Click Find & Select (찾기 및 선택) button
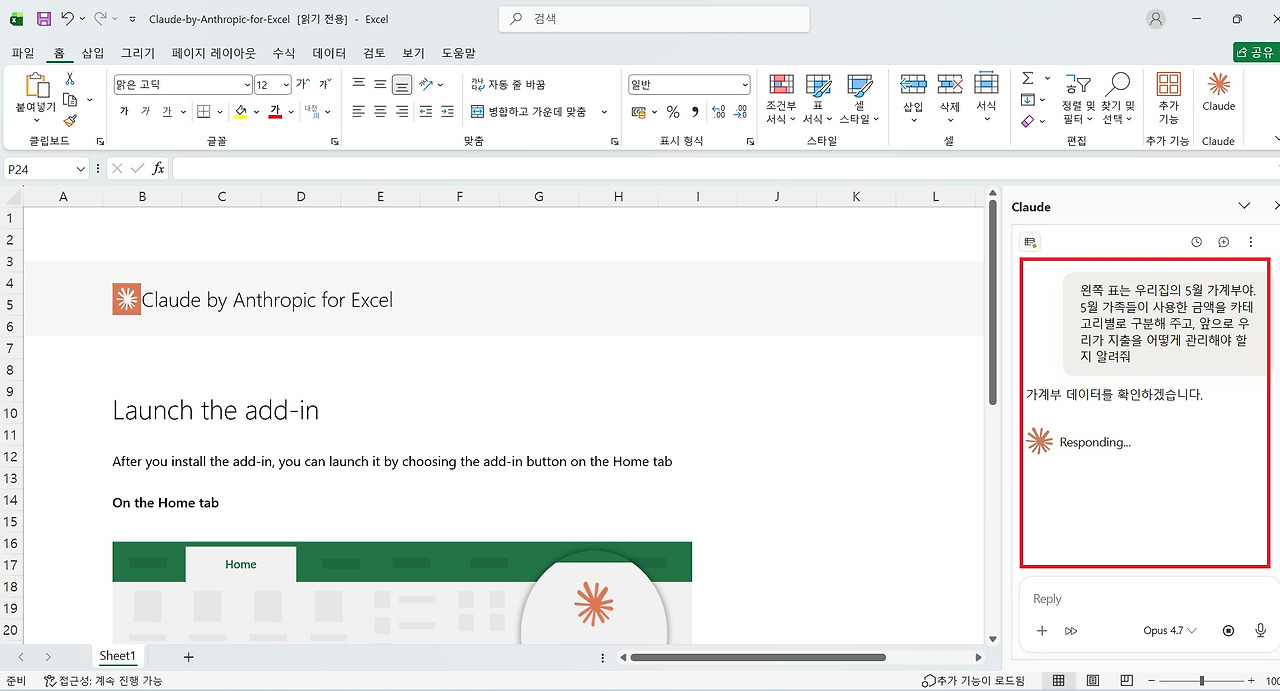 (x=1118, y=99)
